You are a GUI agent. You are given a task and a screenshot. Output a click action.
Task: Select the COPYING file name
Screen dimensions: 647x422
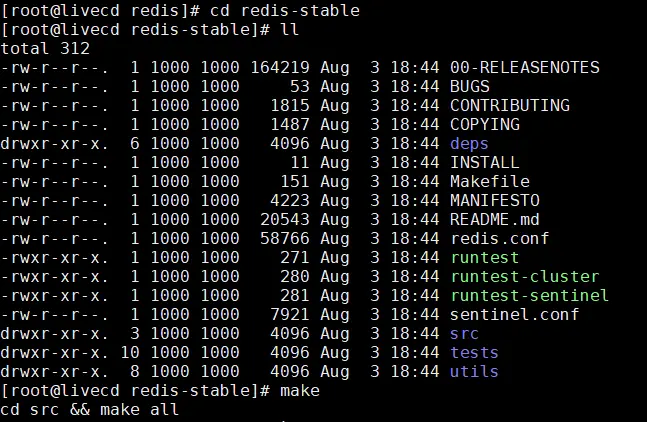pyautogui.click(x=485, y=124)
